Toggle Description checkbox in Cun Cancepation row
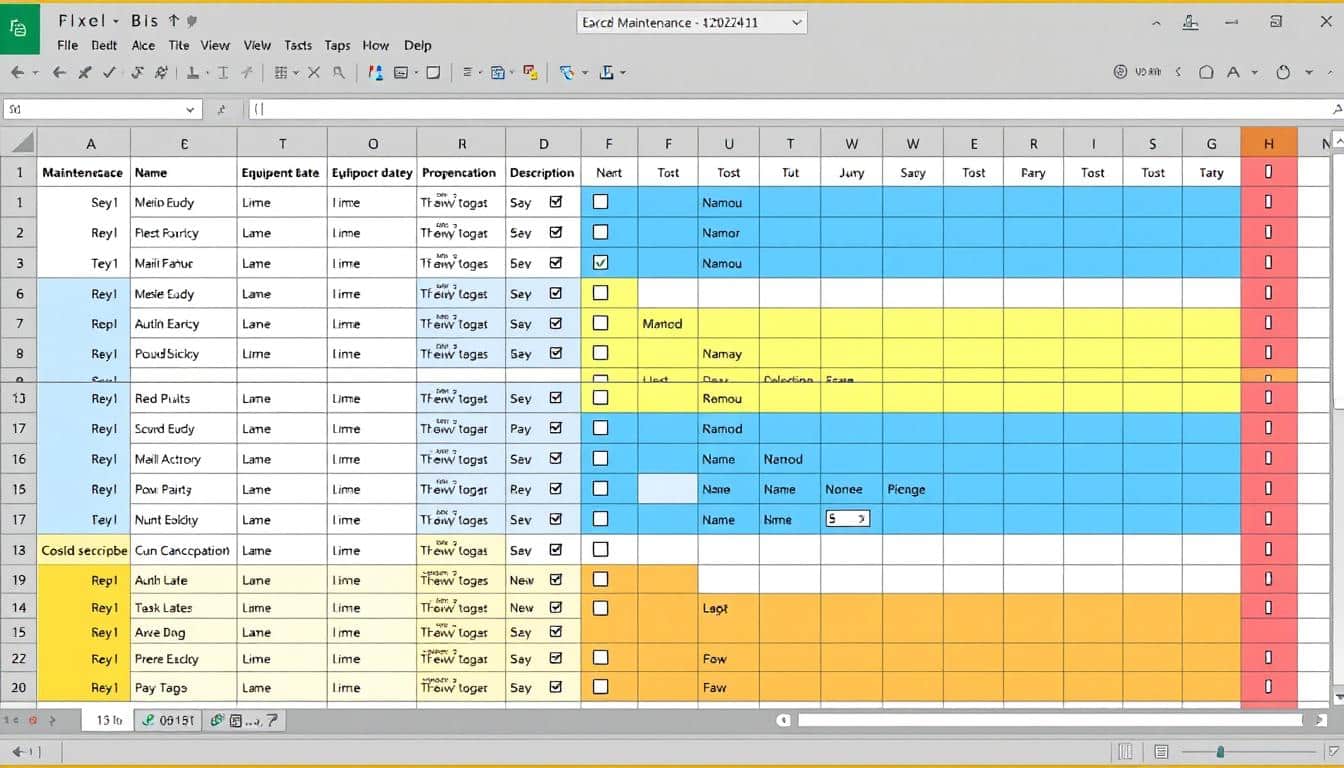 pyautogui.click(x=556, y=550)
